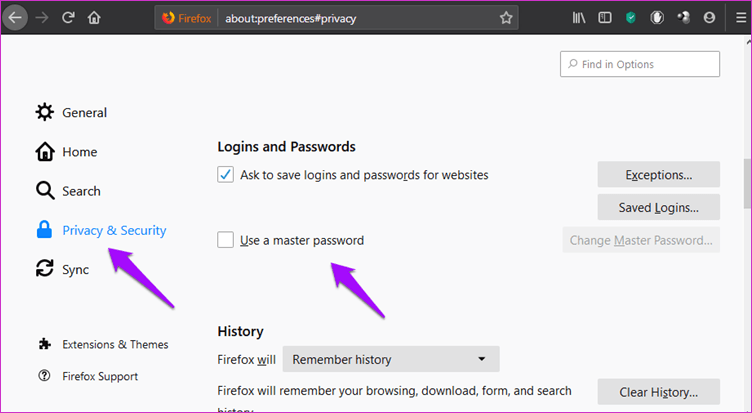Open the Firefox home page icon
The height and width of the screenshot is (413, 752).
pyautogui.click(x=94, y=18)
